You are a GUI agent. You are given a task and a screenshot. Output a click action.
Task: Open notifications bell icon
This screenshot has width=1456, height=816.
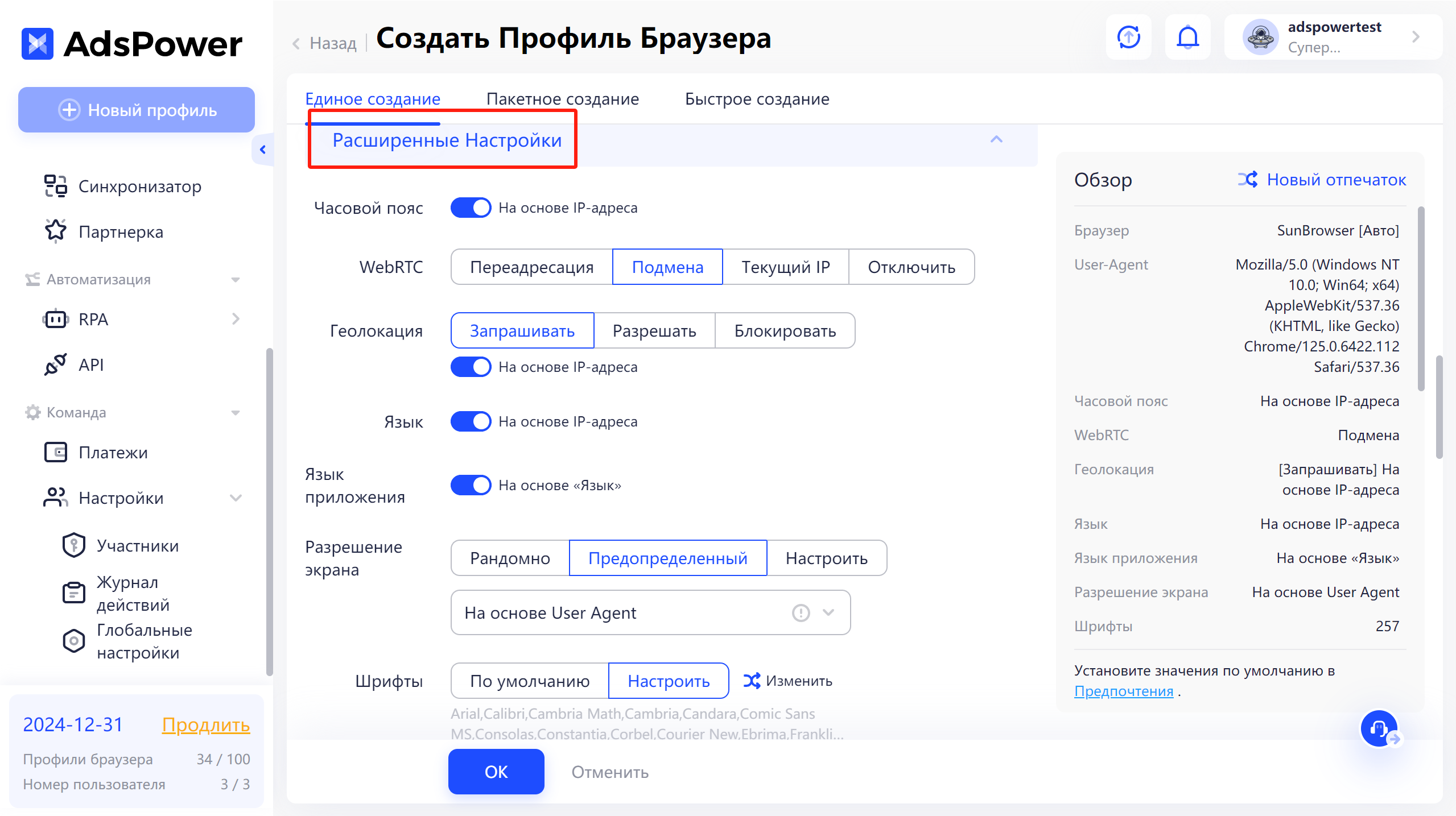1188,38
